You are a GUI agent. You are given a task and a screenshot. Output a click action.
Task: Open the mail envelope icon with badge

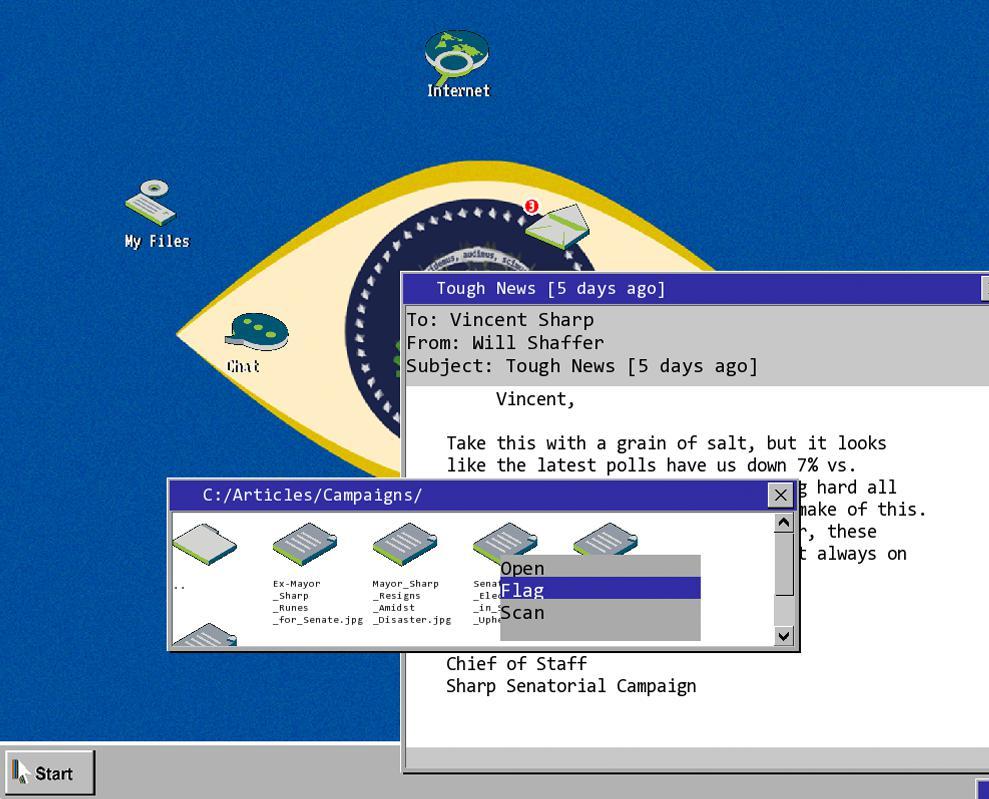(x=556, y=225)
